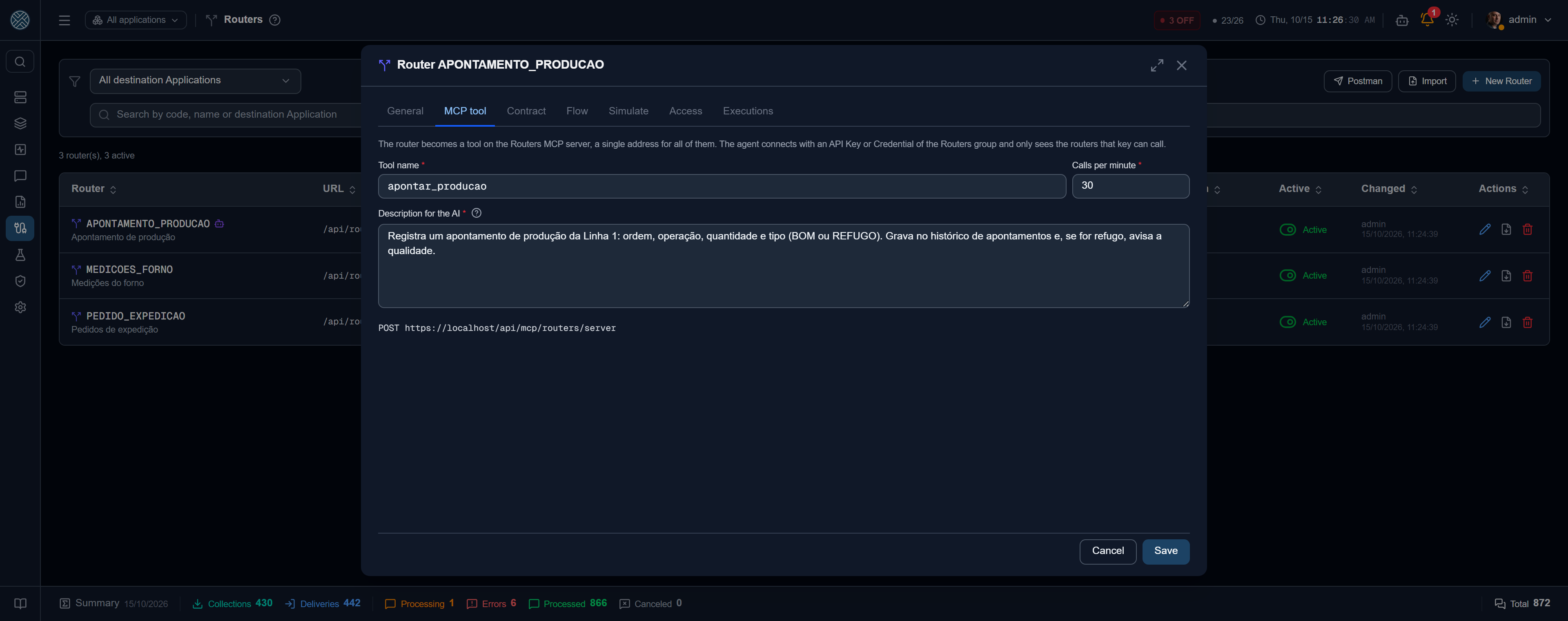
Task: Save the router MCP tool settings
Action: [1166, 552]
